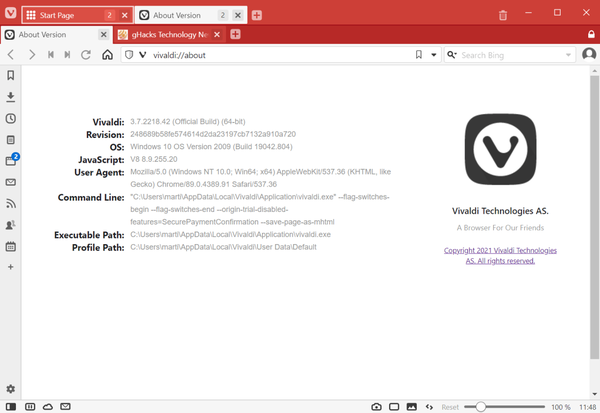
Task: Click the Windows 10 OS version text
Action: (211, 147)
